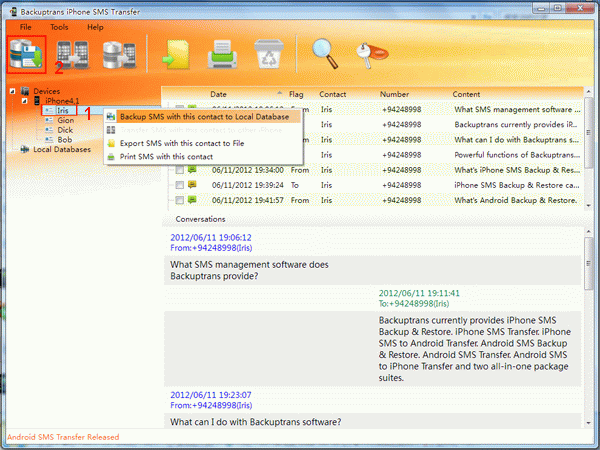The image size is (600, 450).
Task: Click the app icon in title bar
Action: (13, 12)
